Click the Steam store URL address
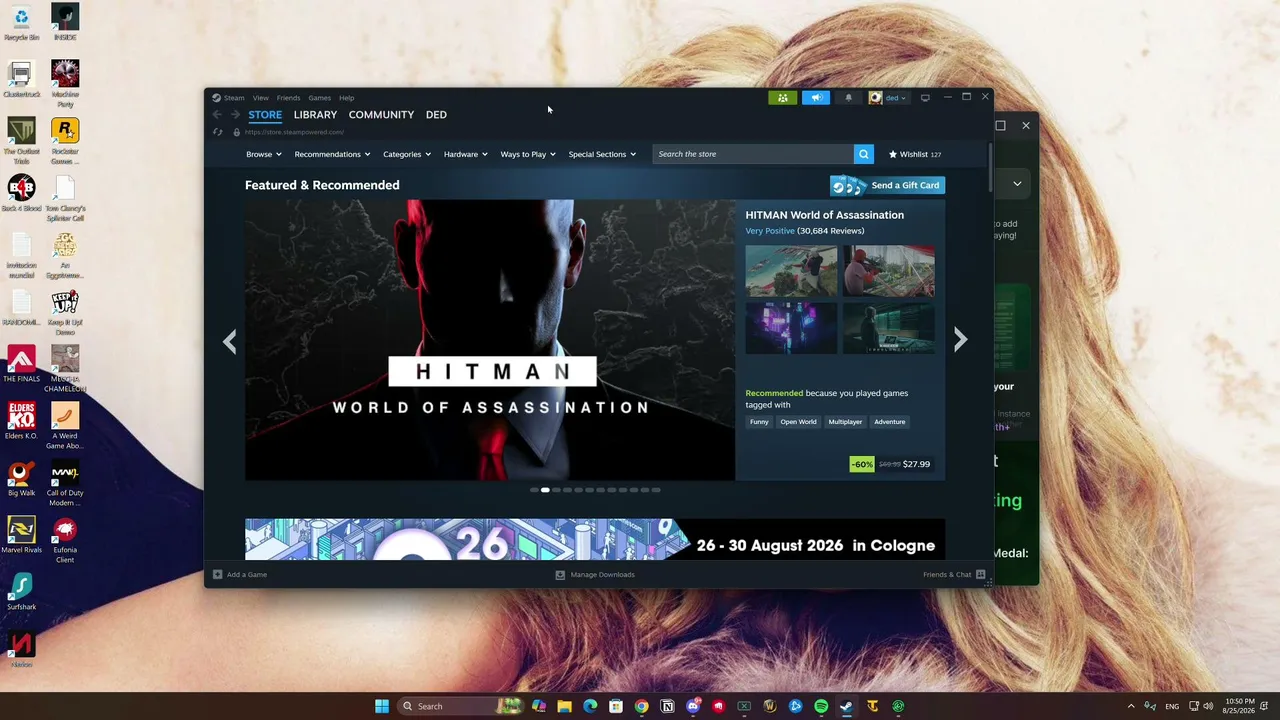Image resolution: width=1280 pixels, height=720 pixels. pyautogui.click(x=294, y=132)
